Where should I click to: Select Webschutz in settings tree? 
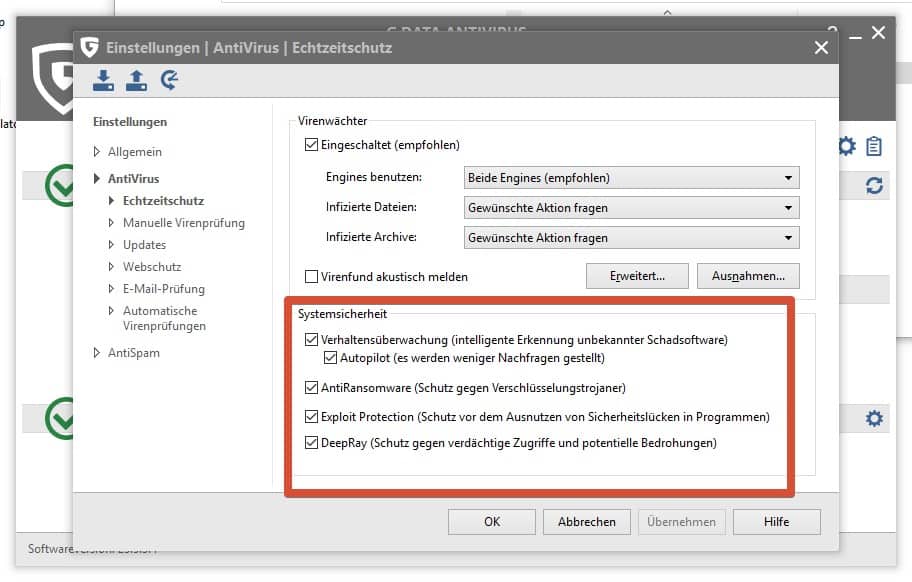pyautogui.click(x=152, y=267)
